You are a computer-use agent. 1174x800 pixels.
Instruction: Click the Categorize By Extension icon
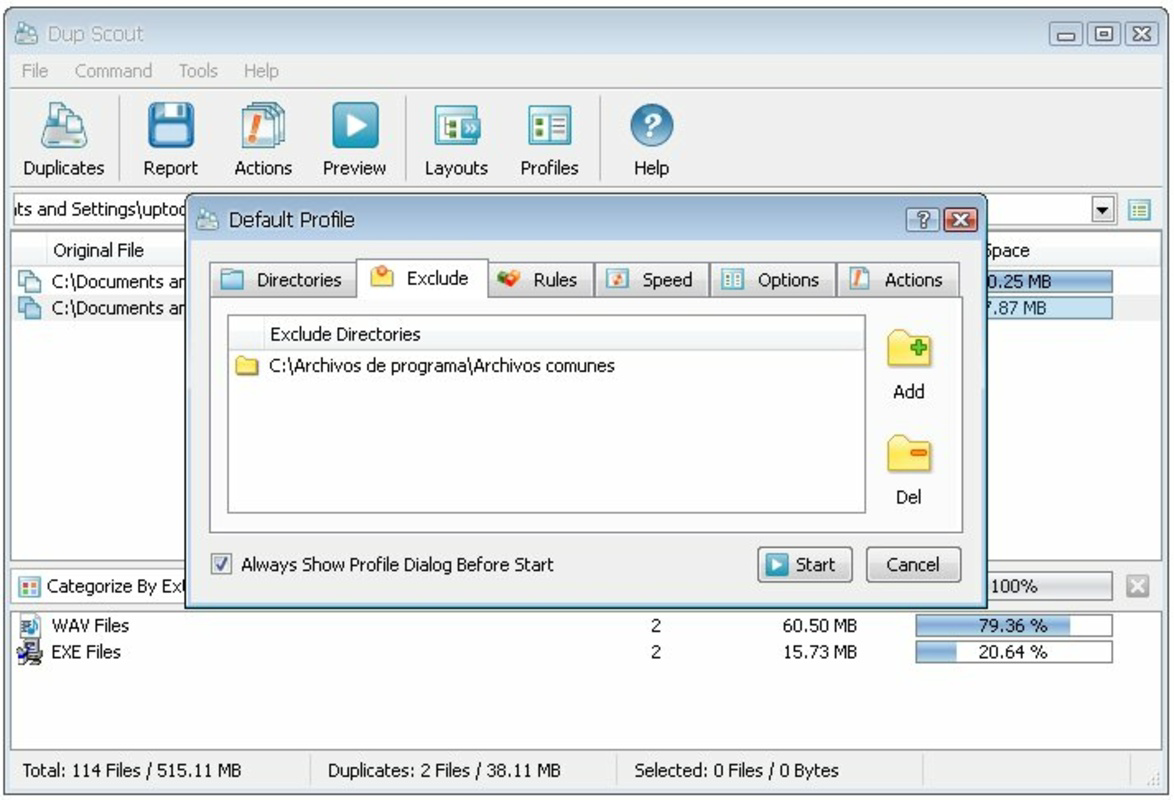(29, 587)
